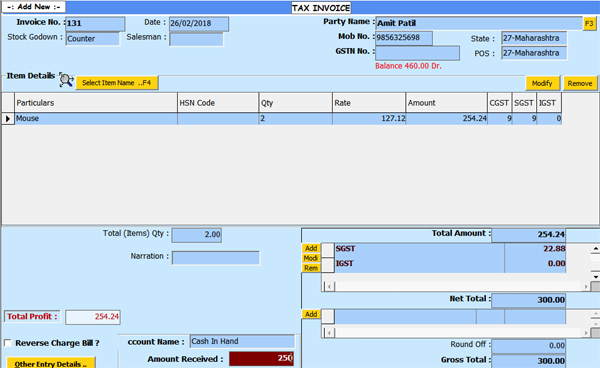The width and height of the screenshot is (600, 368).
Task: Click the HSN Code column header
Action: (218, 103)
